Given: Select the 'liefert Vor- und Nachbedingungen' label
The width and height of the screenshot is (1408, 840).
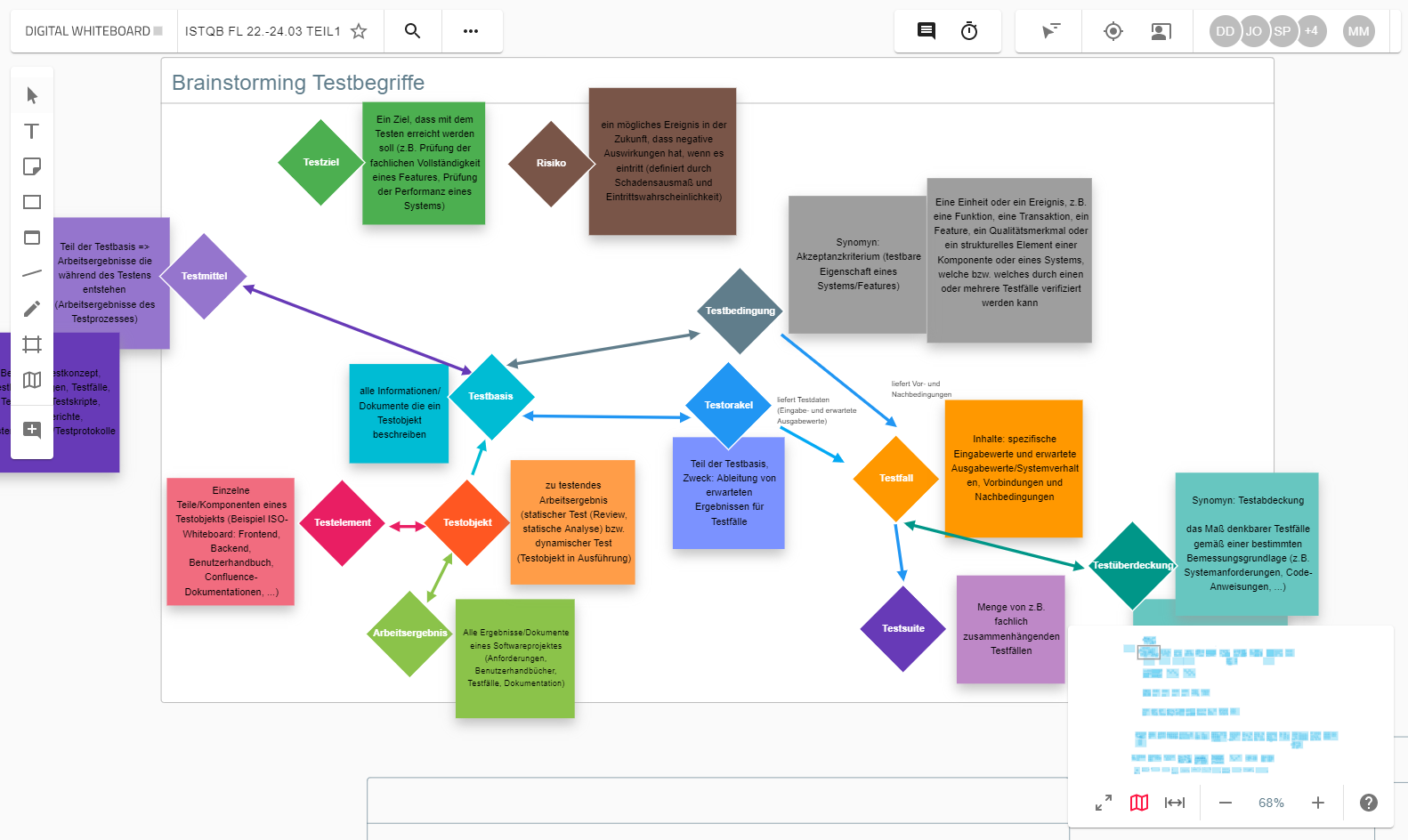Looking at the screenshot, I should click(x=921, y=389).
